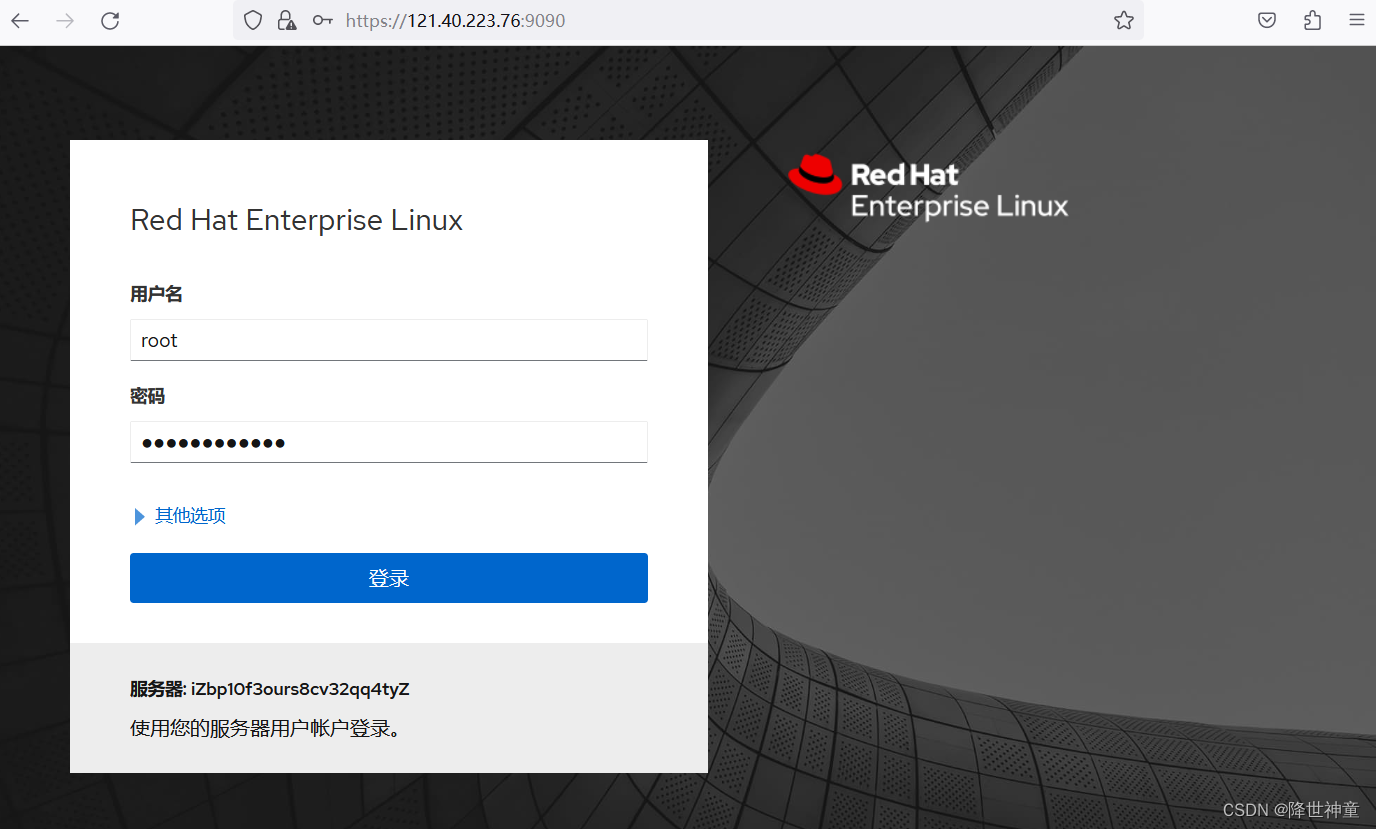The width and height of the screenshot is (1376, 829).
Task: Open saved logins via the key icon
Action: pyautogui.click(x=322, y=20)
